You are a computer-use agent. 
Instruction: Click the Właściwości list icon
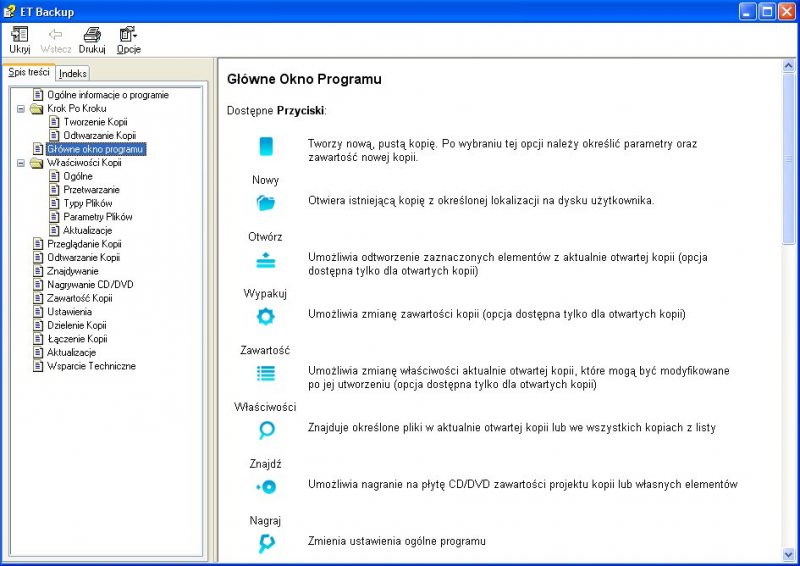(266, 374)
